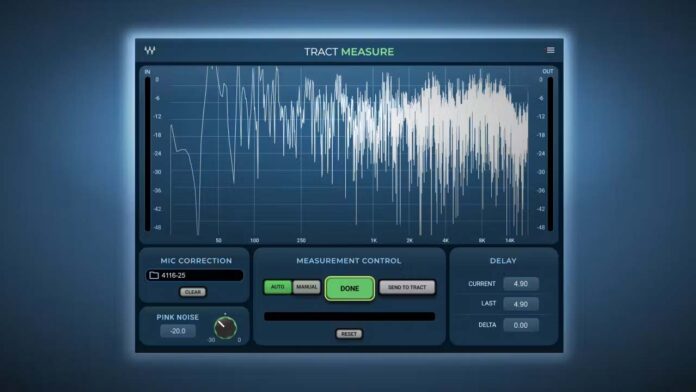
Task: Click RESET under measurement progress bar
Action: click(349, 334)
